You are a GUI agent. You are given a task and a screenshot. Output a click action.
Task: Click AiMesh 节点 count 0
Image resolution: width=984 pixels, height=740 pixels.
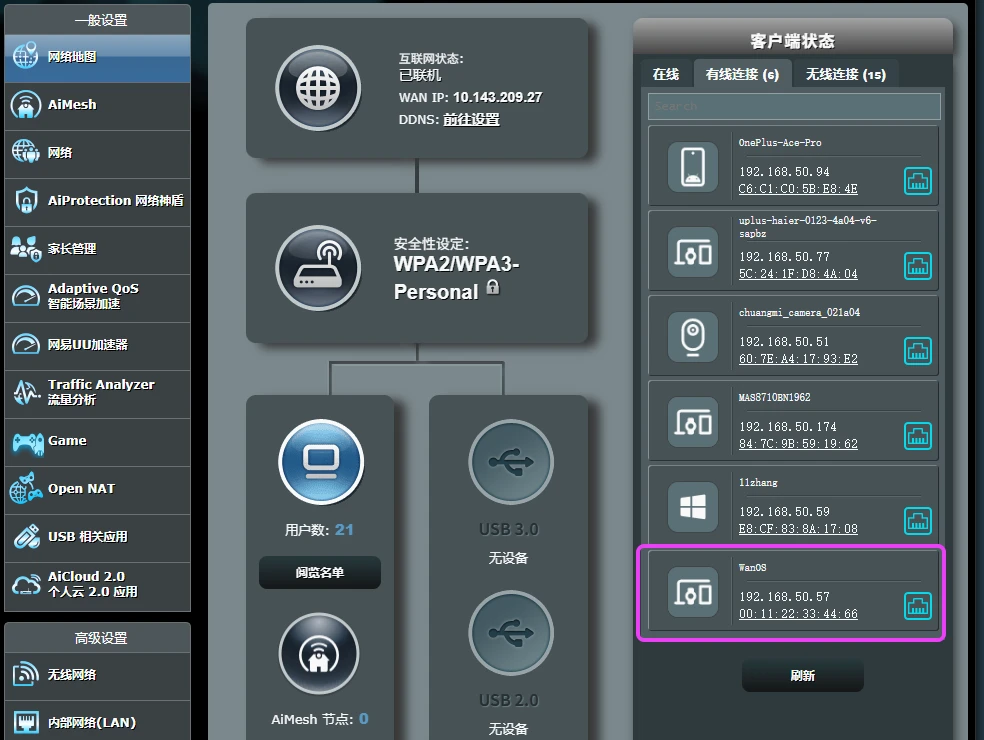click(x=363, y=719)
